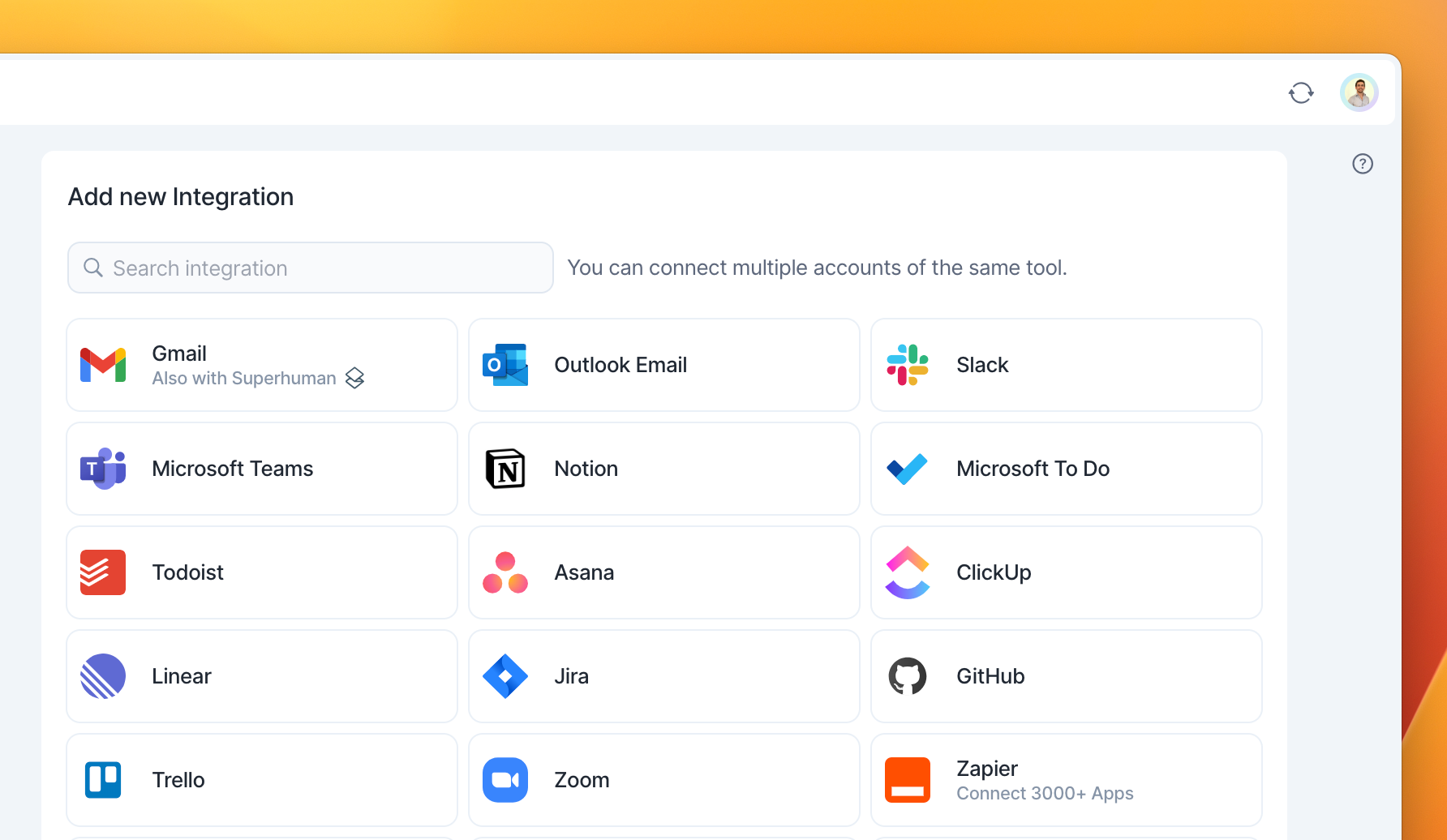This screenshot has height=840, width=1447.
Task: Click the Zoom camera icon
Action: 505,780
